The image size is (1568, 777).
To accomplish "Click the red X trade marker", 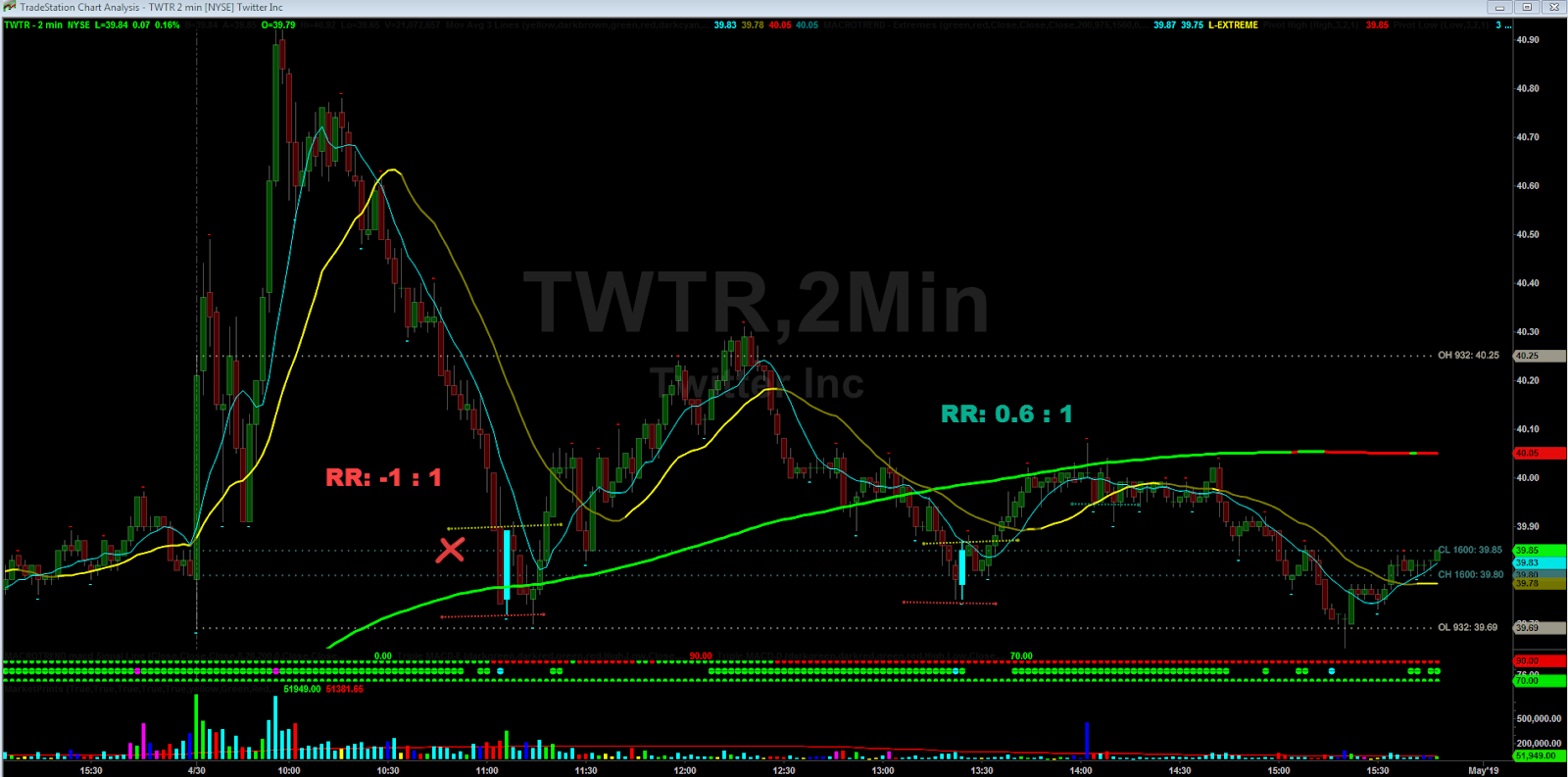I will pyautogui.click(x=451, y=550).
